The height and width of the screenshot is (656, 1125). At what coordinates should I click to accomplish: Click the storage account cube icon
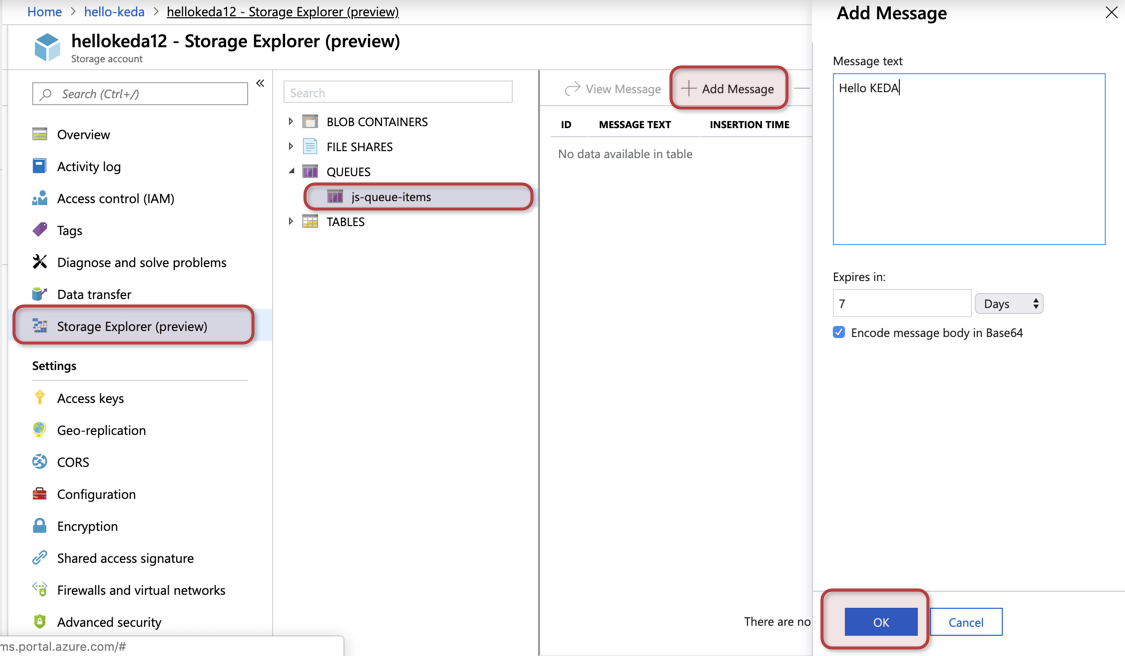[x=47, y=47]
